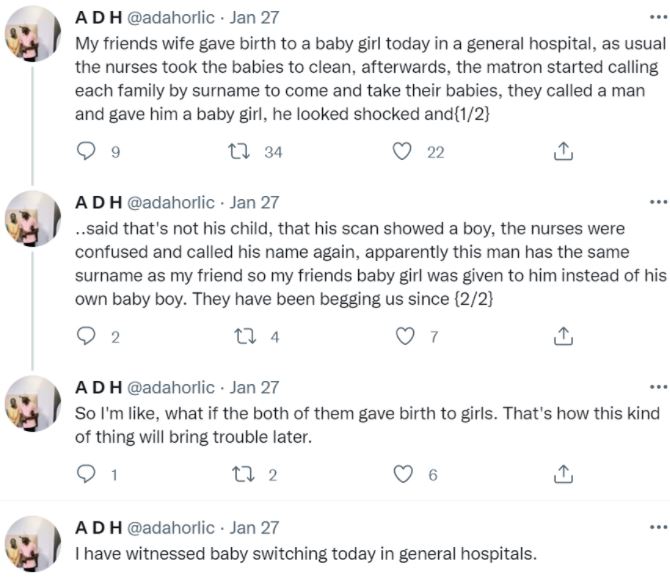Image resolution: width=670 pixels, height=578 pixels.
Task: Reply to the first tweet ending {1/2}
Action: click(x=88, y=151)
